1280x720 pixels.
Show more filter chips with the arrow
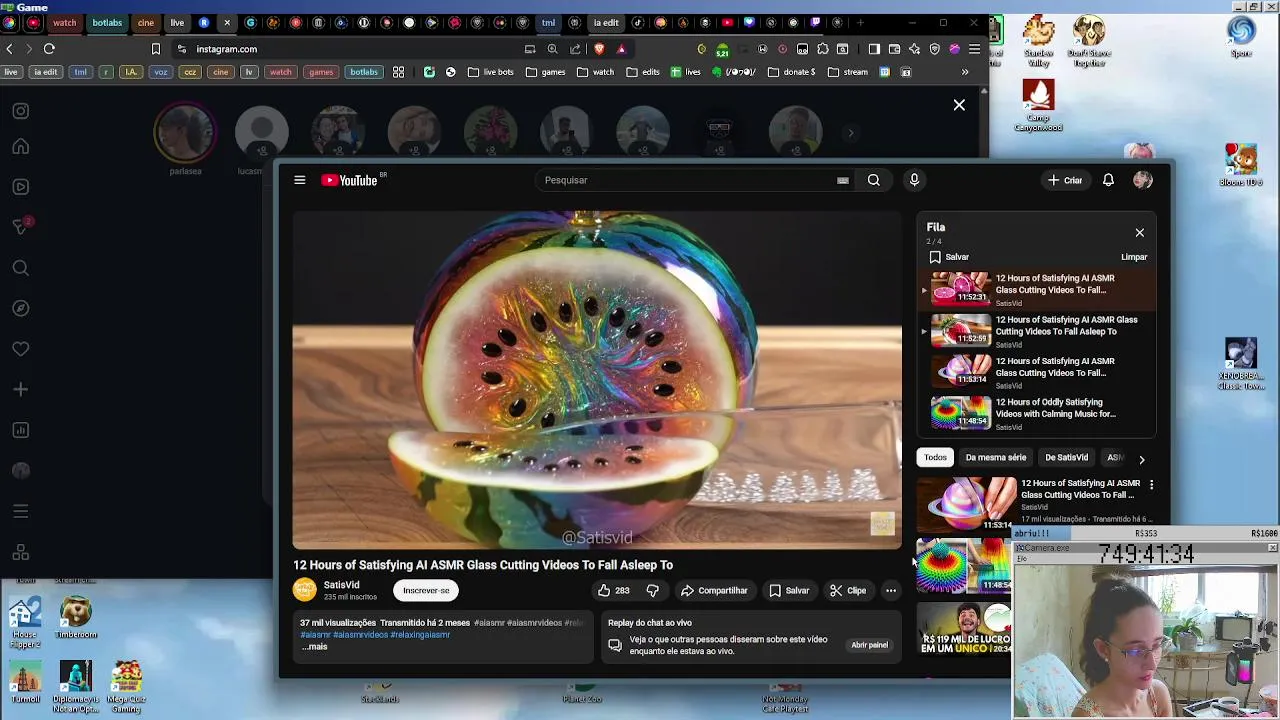click(1141, 459)
